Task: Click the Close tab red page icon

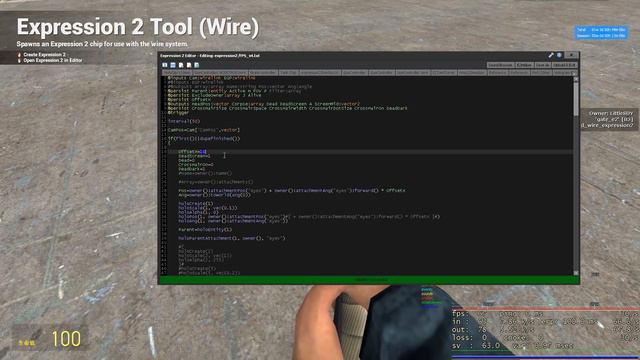Action: point(189,65)
